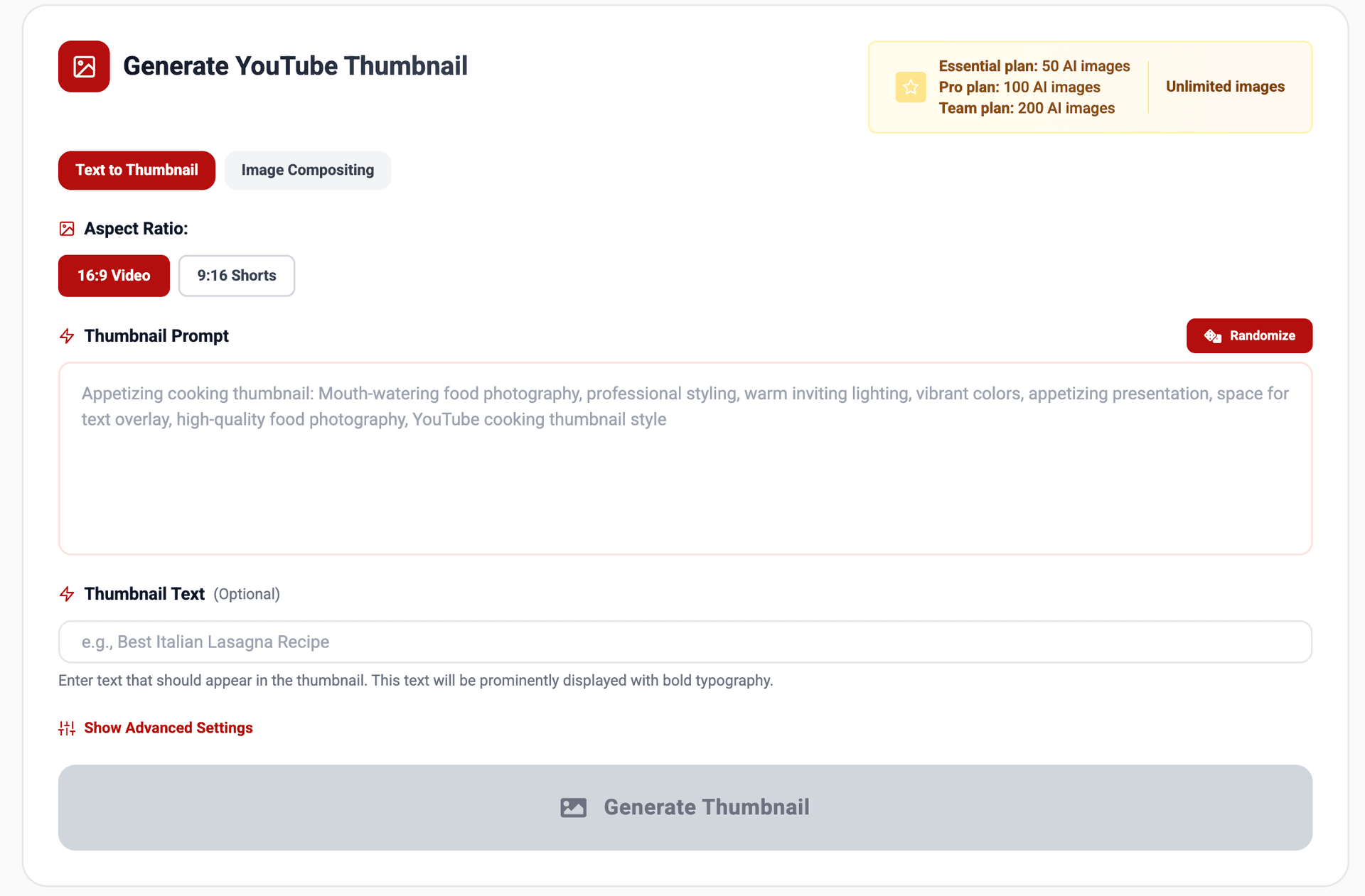Select the 16:9 Video aspect ratio

[114, 276]
